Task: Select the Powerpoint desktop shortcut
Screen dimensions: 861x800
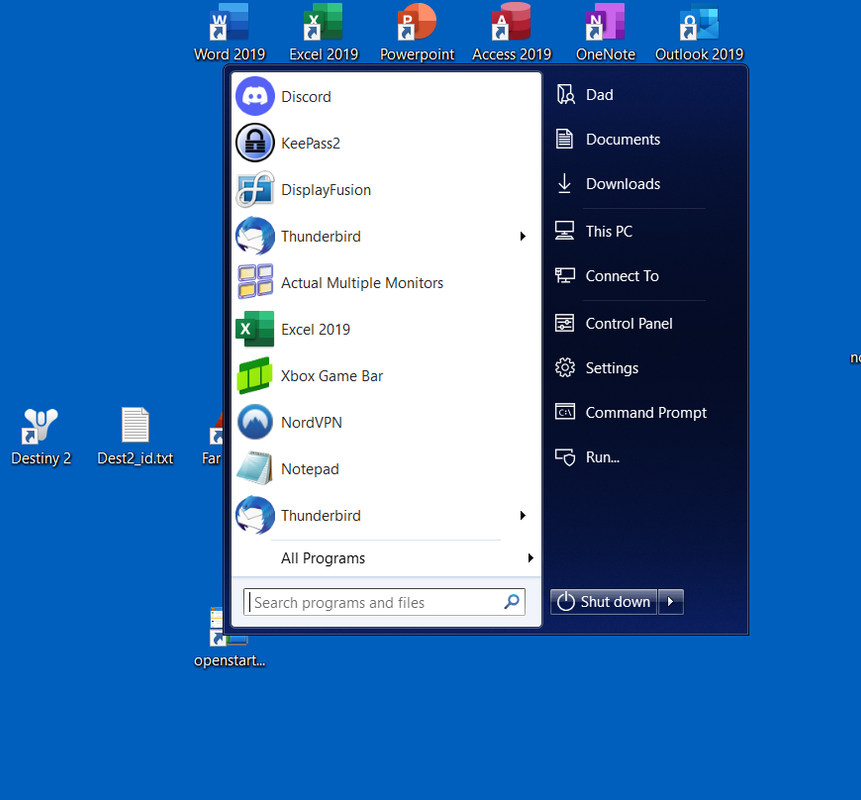Action: [417, 32]
